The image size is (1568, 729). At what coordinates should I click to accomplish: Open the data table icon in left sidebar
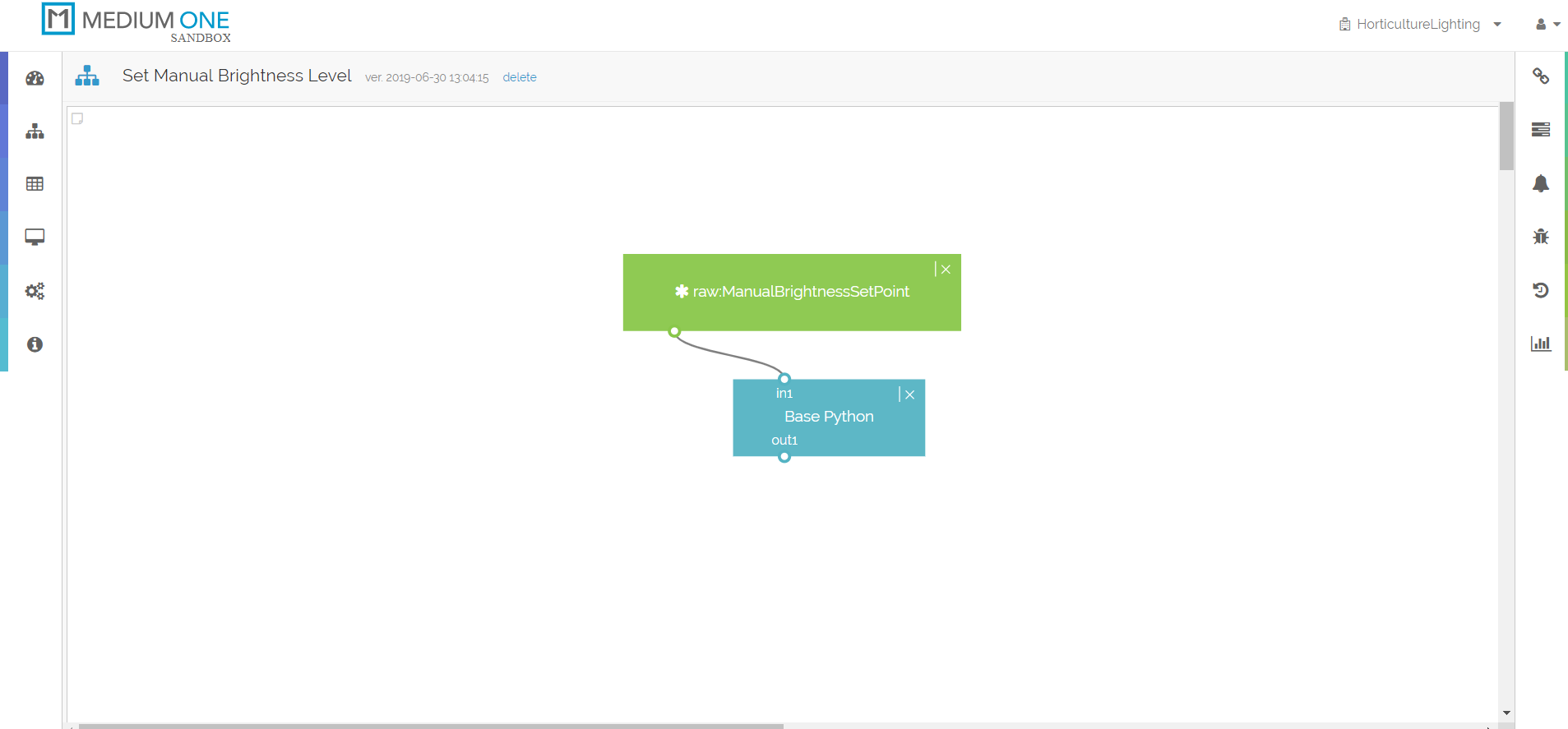pyautogui.click(x=35, y=184)
